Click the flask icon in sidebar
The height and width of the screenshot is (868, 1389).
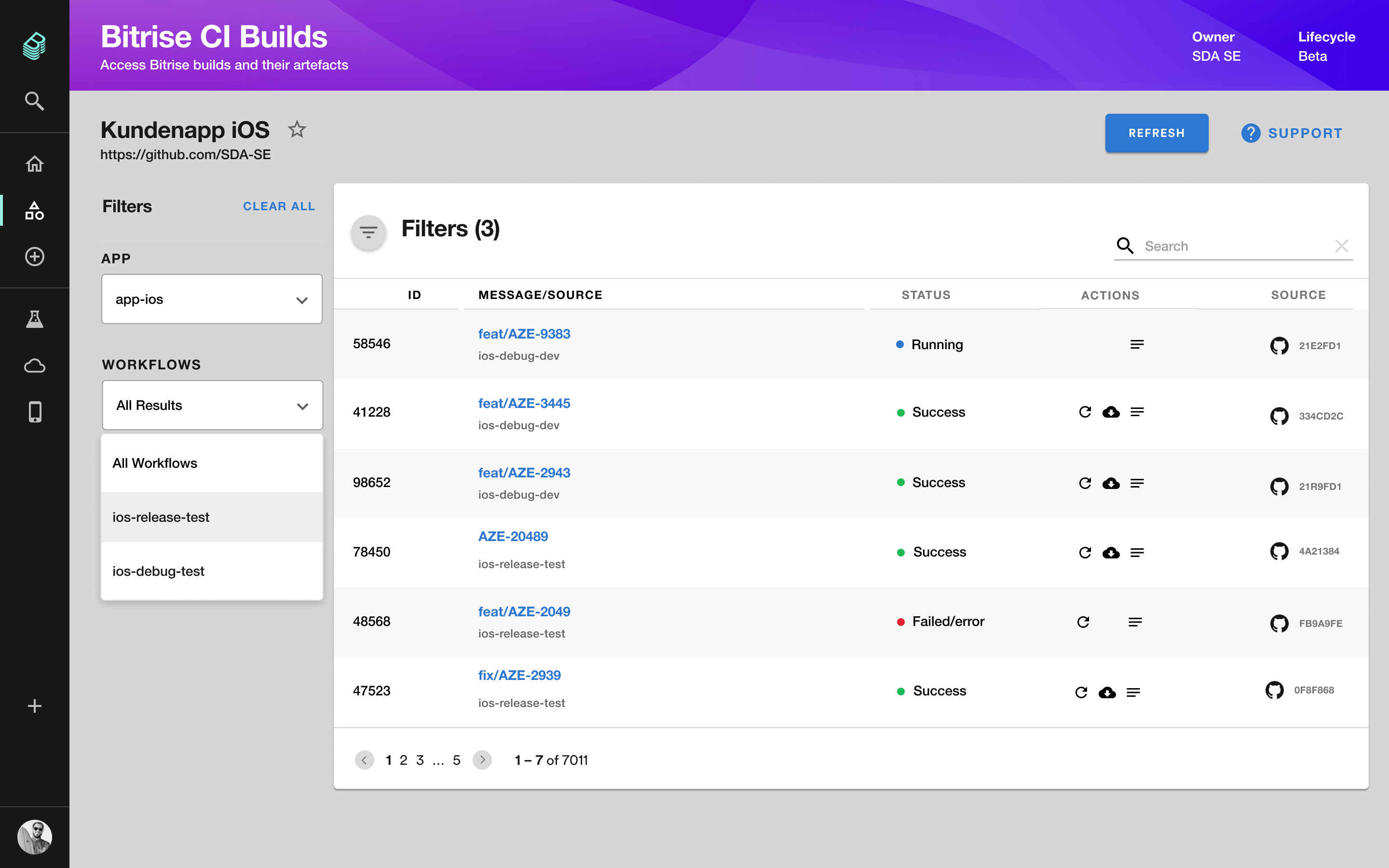point(34,319)
